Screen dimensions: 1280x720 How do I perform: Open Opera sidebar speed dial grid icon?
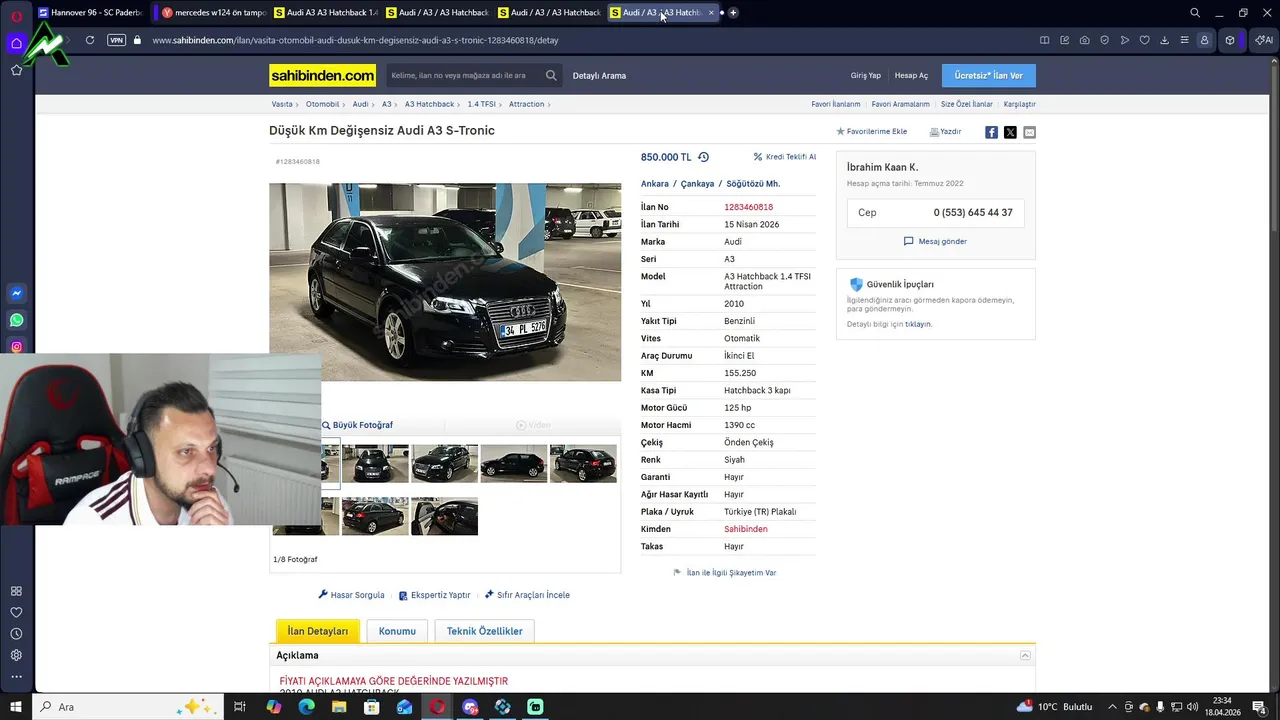[x=16, y=591]
